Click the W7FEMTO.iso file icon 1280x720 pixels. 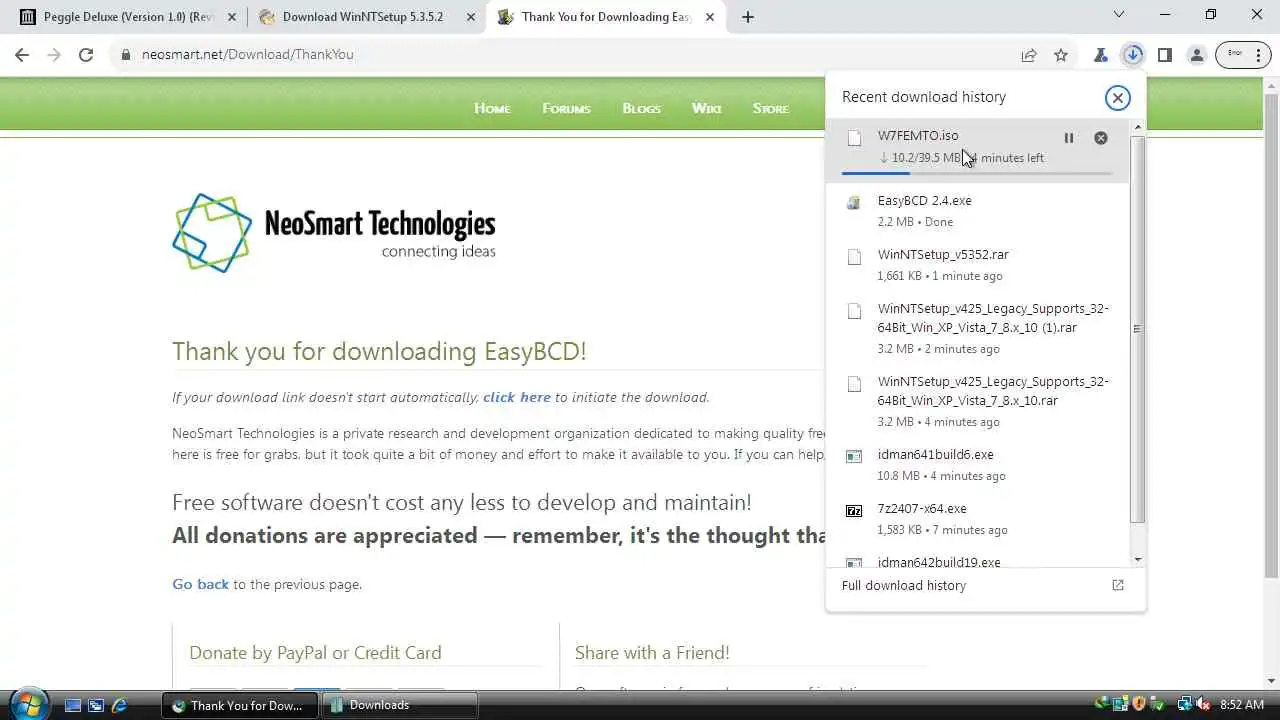pyautogui.click(x=854, y=138)
